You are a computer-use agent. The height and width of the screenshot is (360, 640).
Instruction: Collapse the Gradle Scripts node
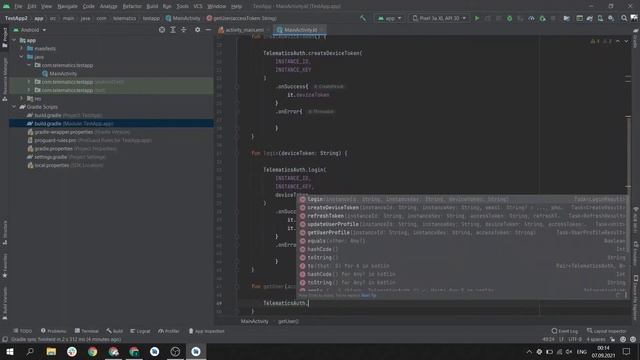click(15, 107)
